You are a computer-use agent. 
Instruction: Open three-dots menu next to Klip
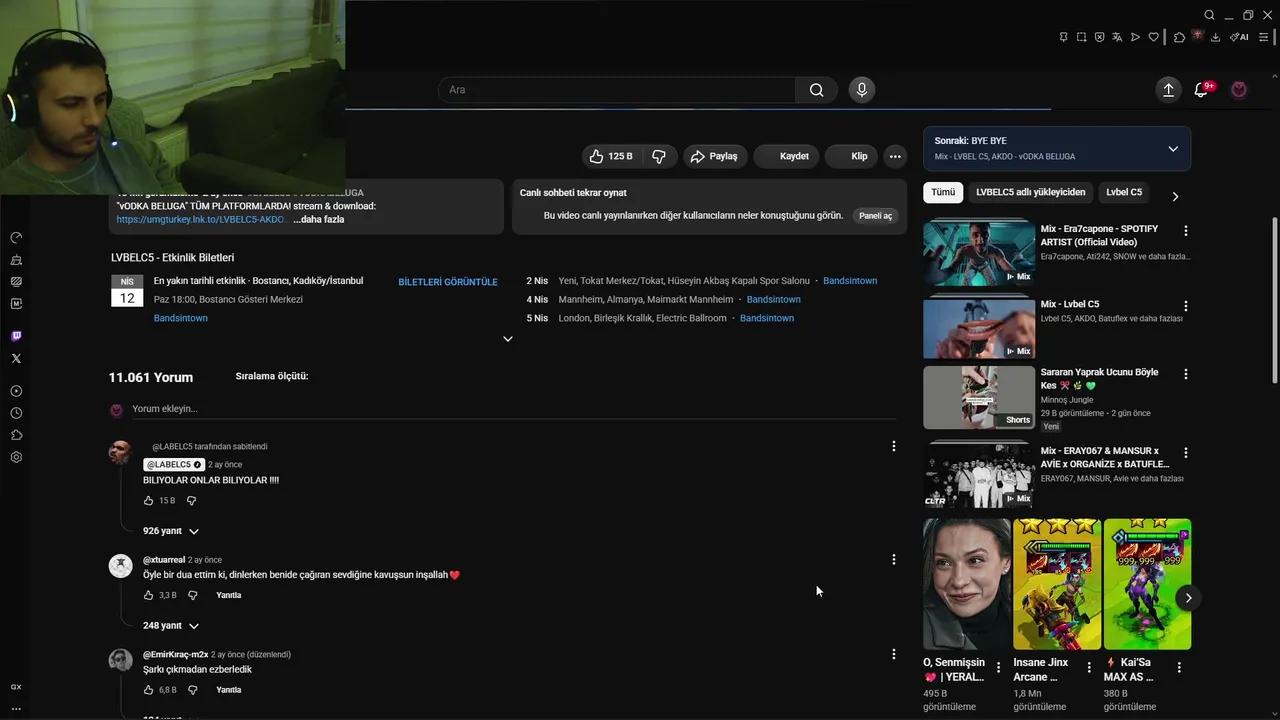coord(895,156)
